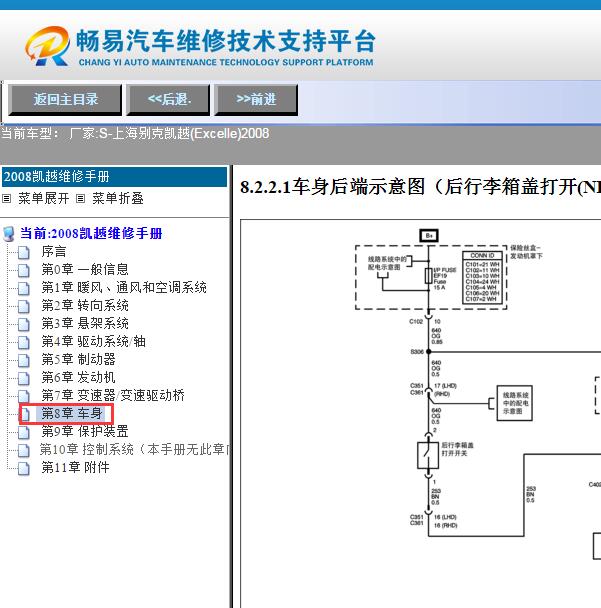Open 第6章 发动机
The height and width of the screenshot is (608, 601).
click(x=78, y=377)
